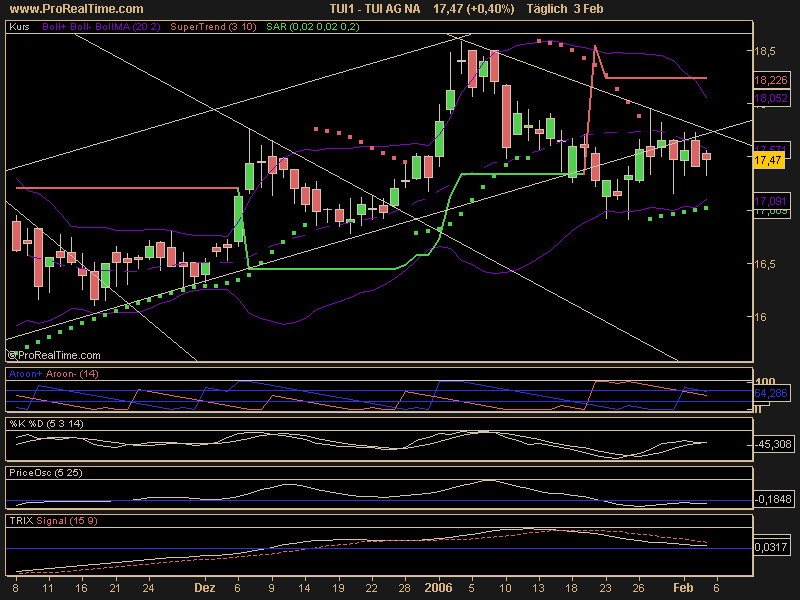Click the Aroon value tag 64,286
800x600 pixels.
coord(769,395)
